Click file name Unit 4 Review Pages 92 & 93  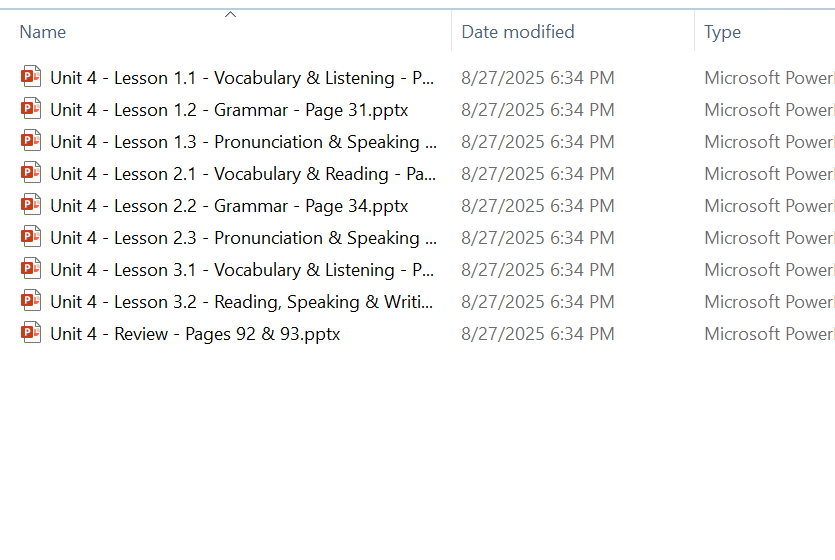coord(195,333)
